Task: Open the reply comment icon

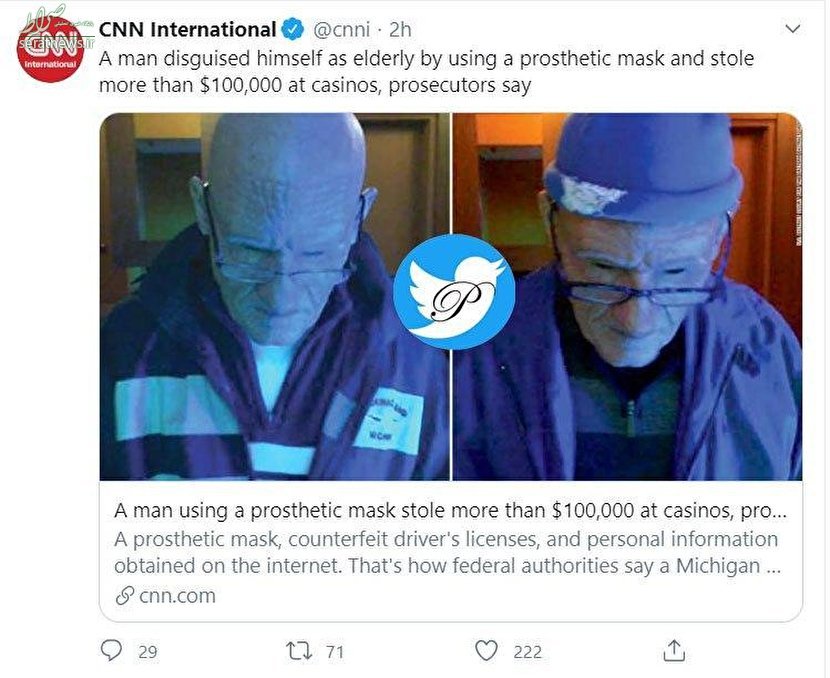Action: [111, 650]
